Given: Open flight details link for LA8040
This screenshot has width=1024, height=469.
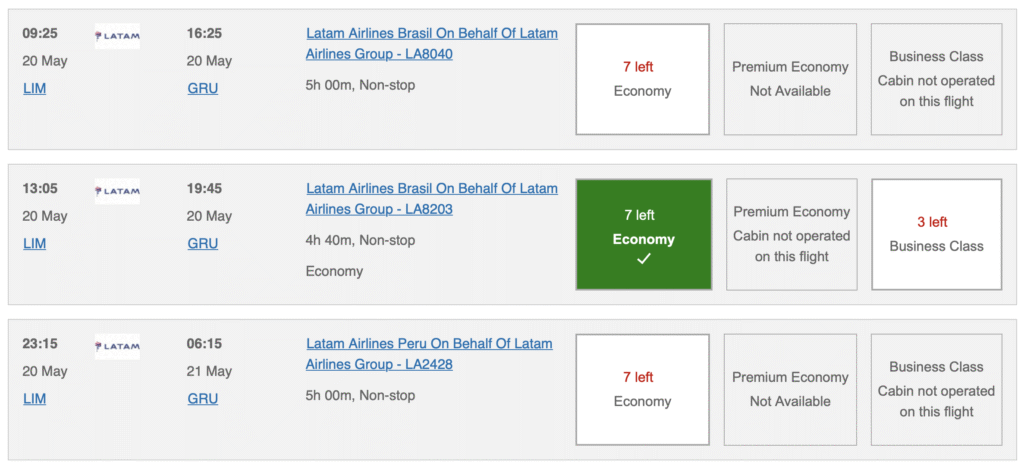Looking at the screenshot, I should point(431,44).
